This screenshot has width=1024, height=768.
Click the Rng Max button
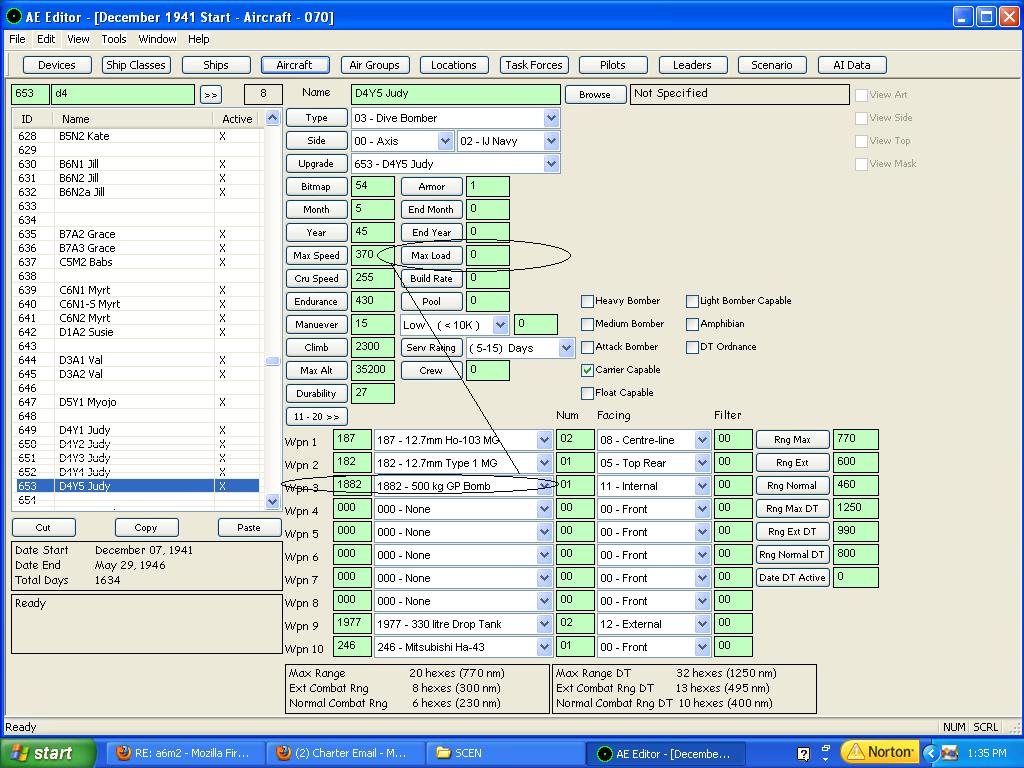(792, 440)
